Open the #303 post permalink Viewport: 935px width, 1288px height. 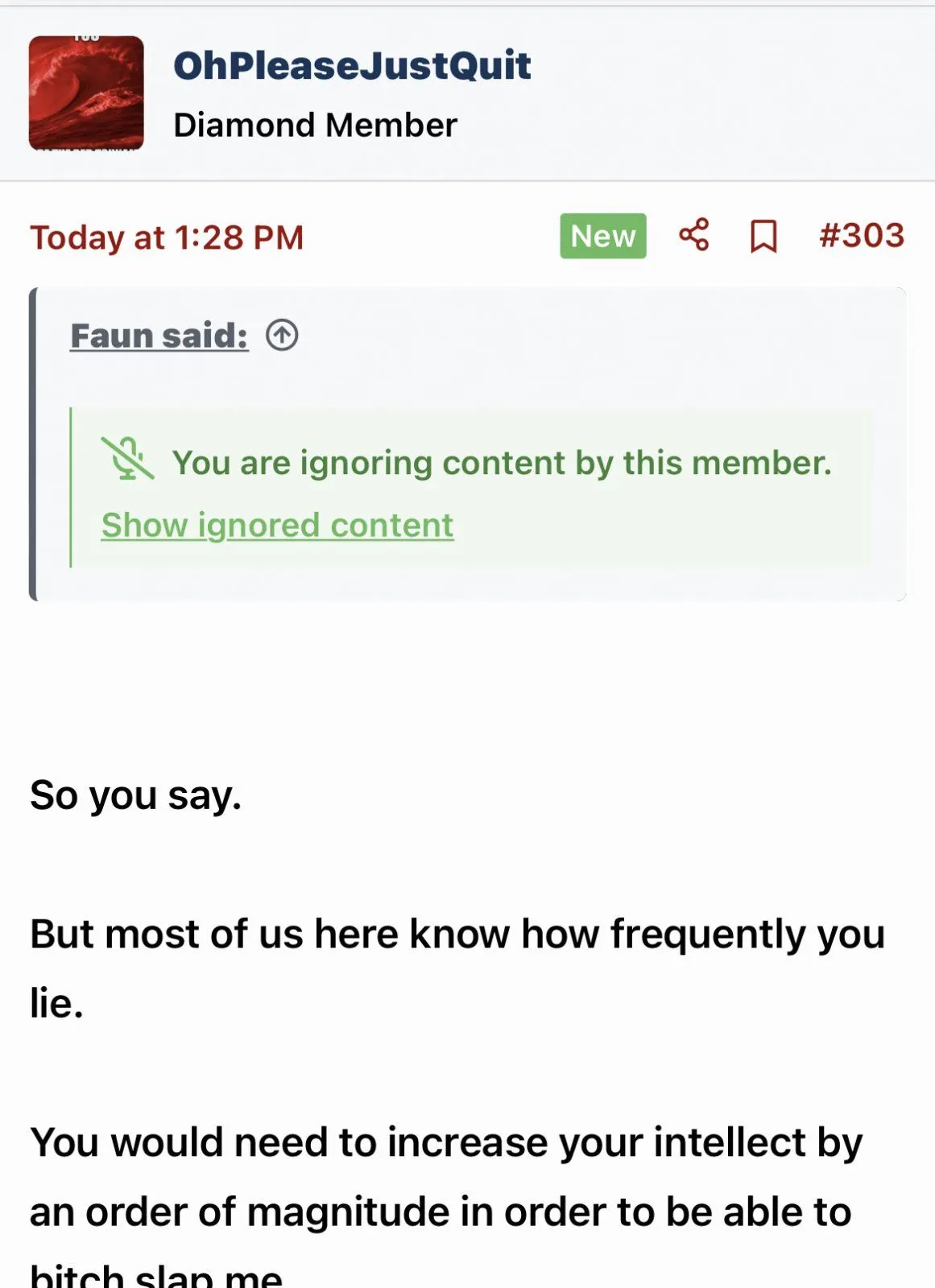(x=861, y=236)
